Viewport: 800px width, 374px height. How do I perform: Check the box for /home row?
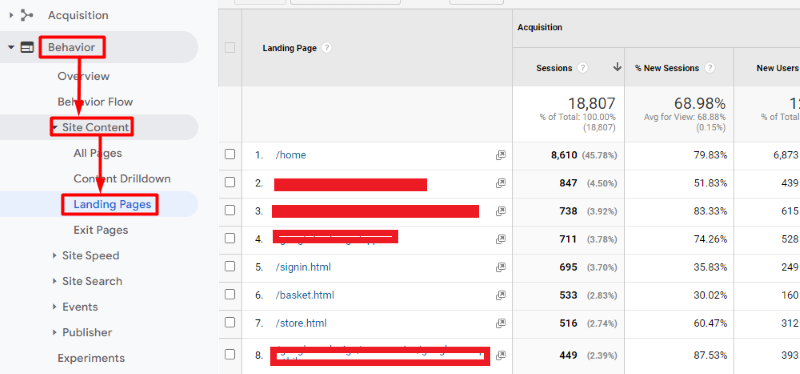click(230, 154)
